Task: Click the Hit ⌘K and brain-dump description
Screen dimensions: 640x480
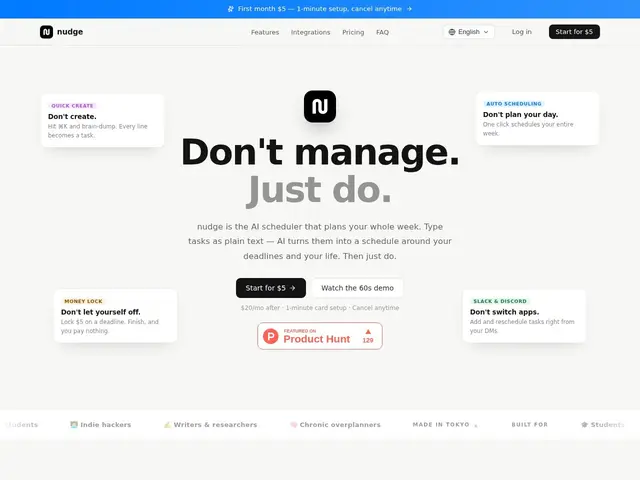Action: click(98, 131)
